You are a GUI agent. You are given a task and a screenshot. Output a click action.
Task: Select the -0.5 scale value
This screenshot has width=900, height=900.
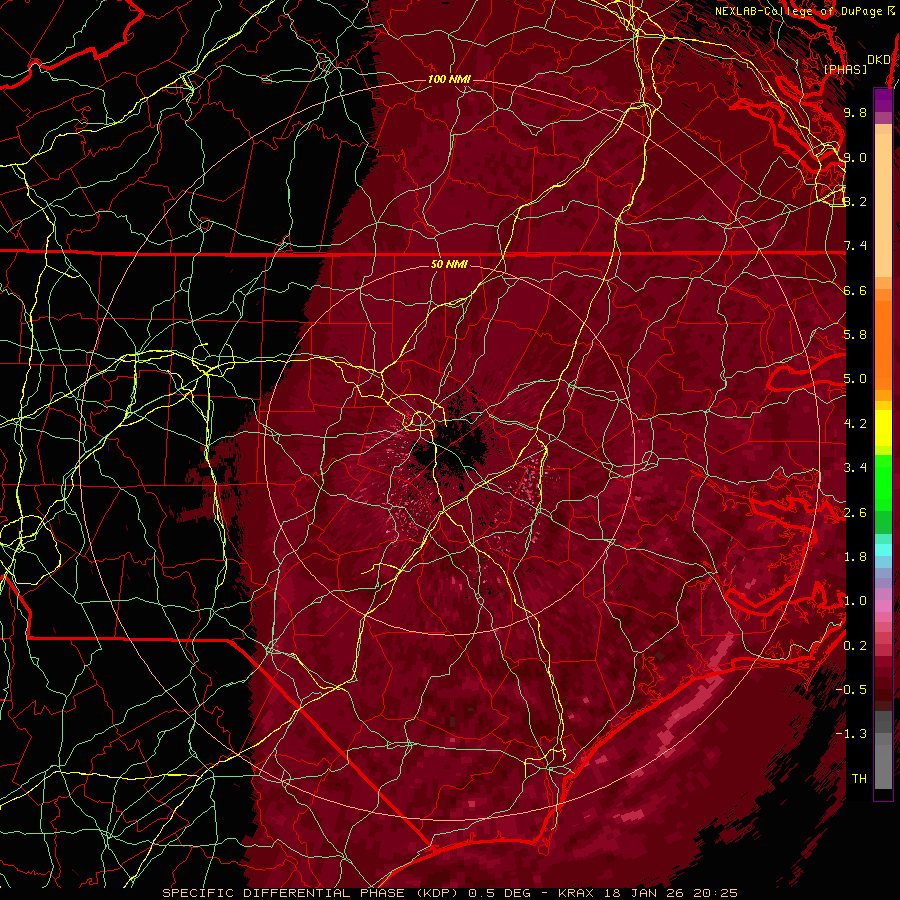click(x=852, y=690)
